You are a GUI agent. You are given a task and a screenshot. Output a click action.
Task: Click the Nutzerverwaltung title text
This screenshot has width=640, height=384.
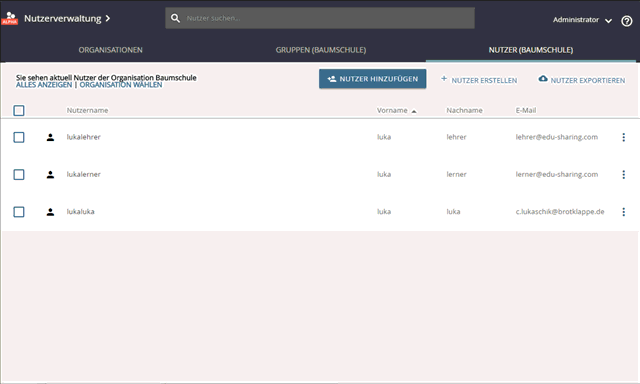click(x=62, y=18)
